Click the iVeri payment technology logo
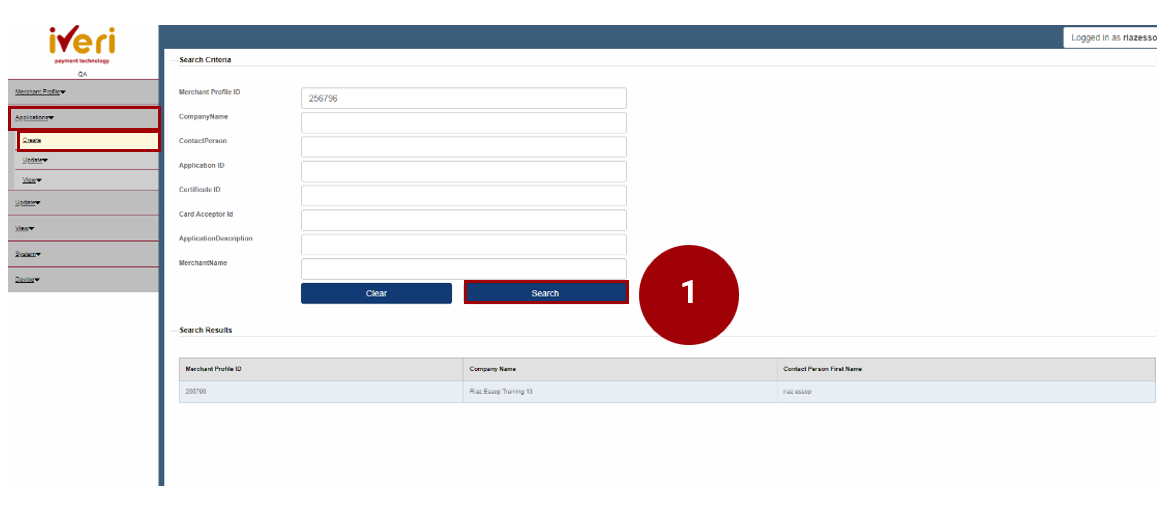The image size is (1160, 505). click(82, 44)
